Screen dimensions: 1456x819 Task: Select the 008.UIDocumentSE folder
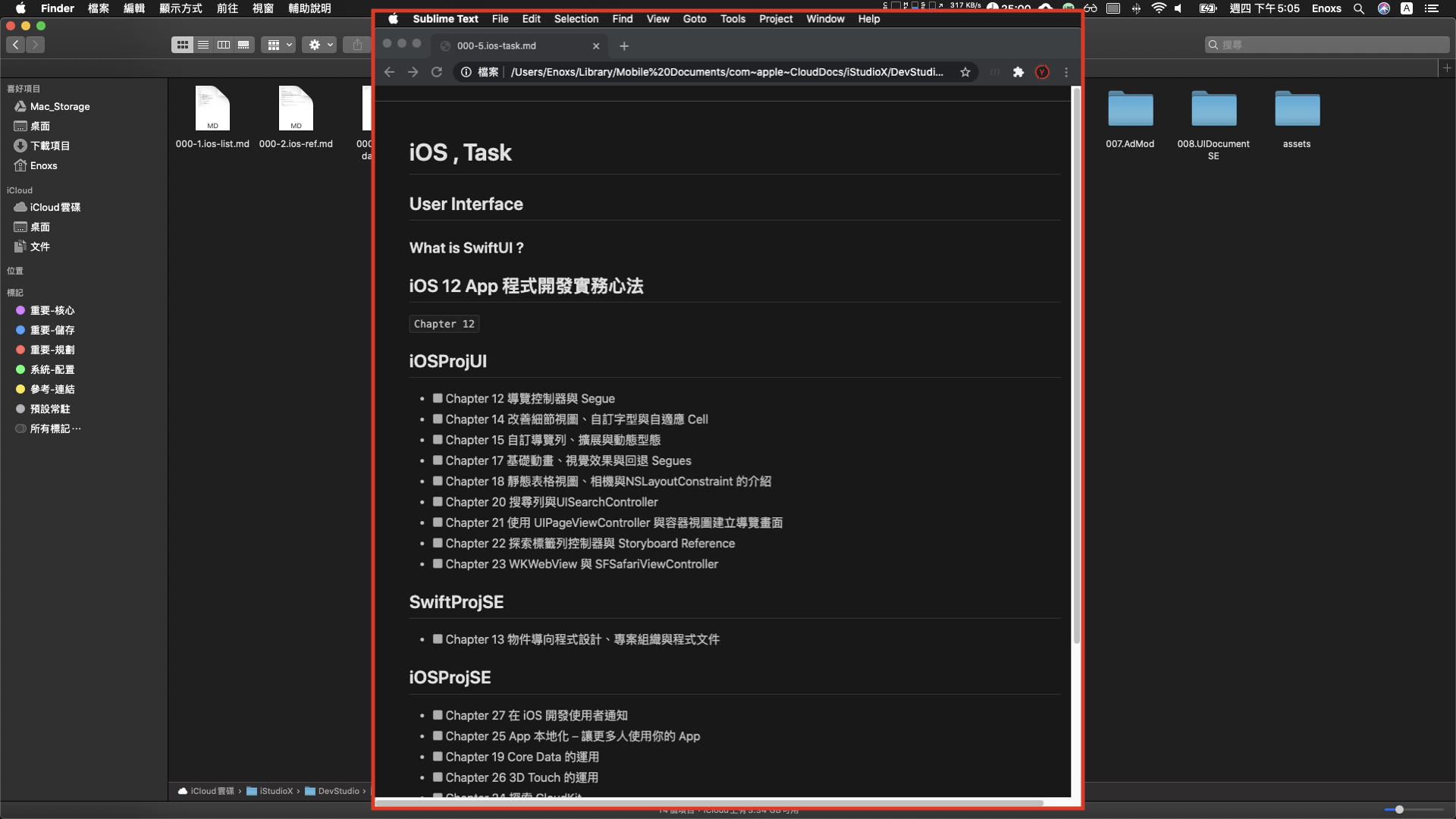tap(1213, 125)
